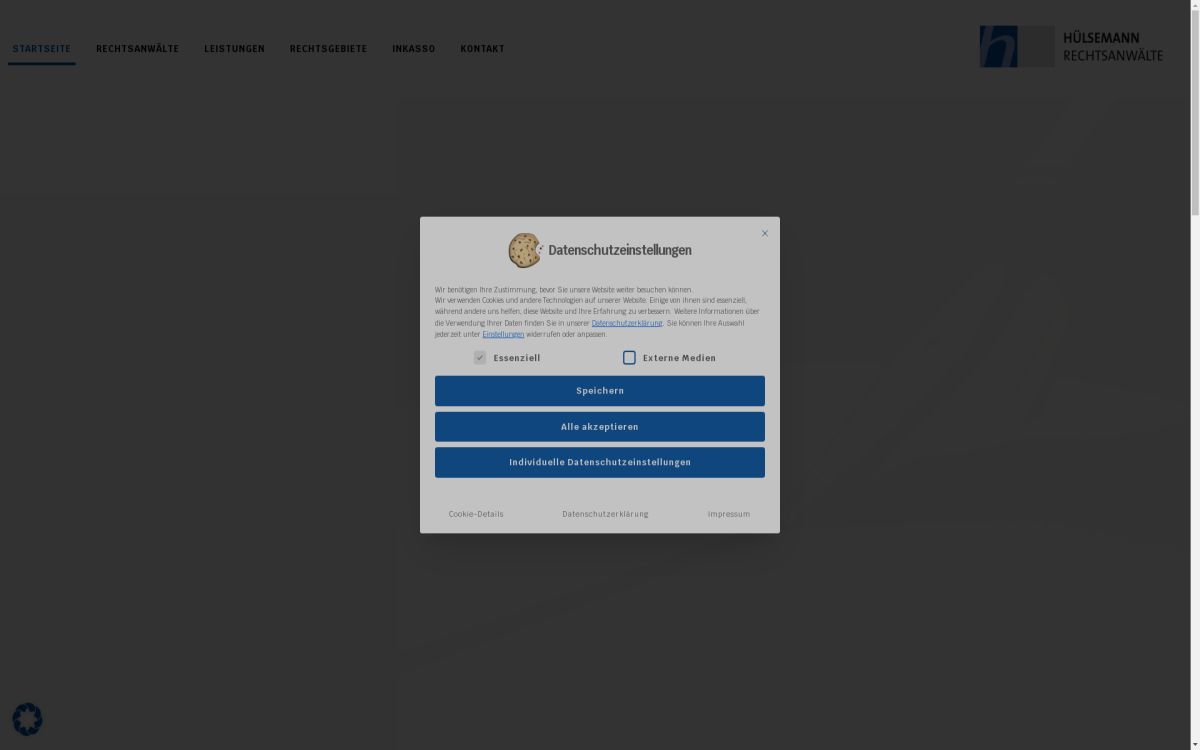Click Alle akzeptieren to accept all cookies
This screenshot has height=750, width=1200.
599,426
